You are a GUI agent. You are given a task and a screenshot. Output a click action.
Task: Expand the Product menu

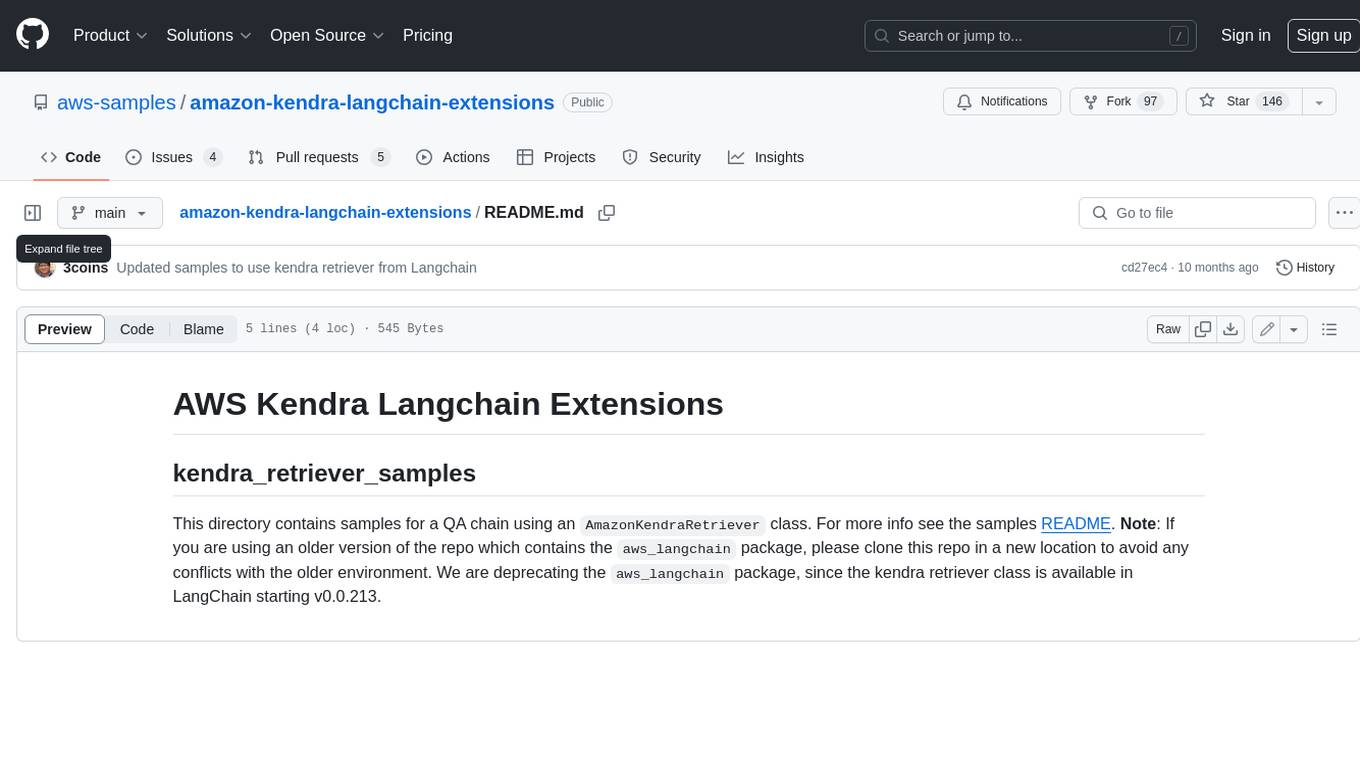(x=110, y=35)
